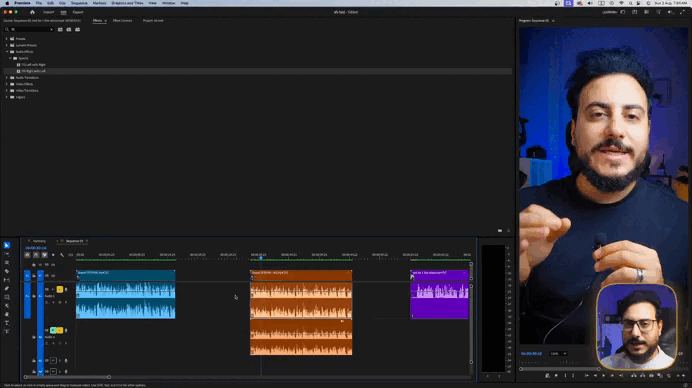
Task: Step back one frame in Program monitor
Action: 595,376
